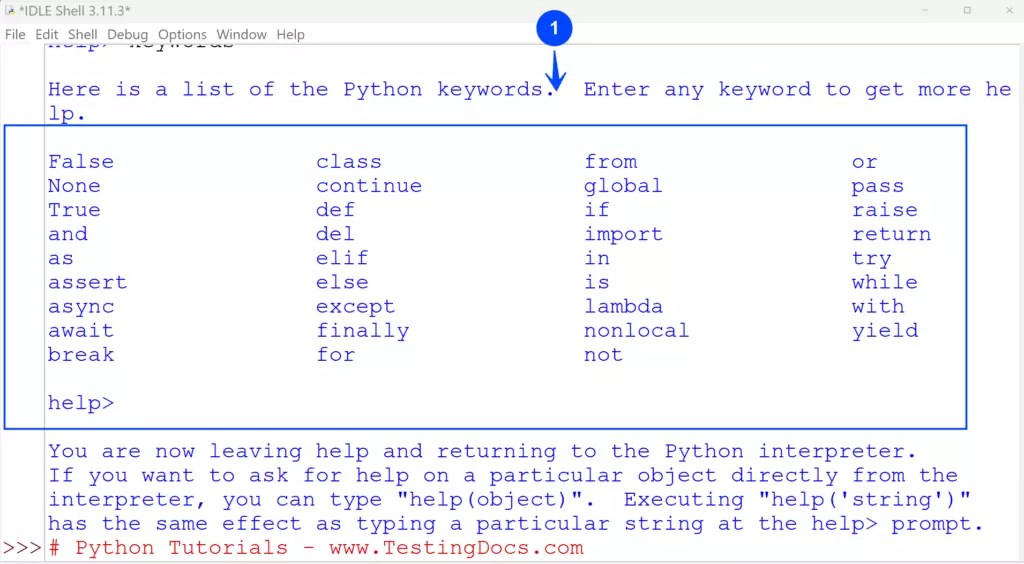The height and width of the screenshot is (564, 1024).
Task: Click the keyword 'elif'
Action: tap(342, 258)
